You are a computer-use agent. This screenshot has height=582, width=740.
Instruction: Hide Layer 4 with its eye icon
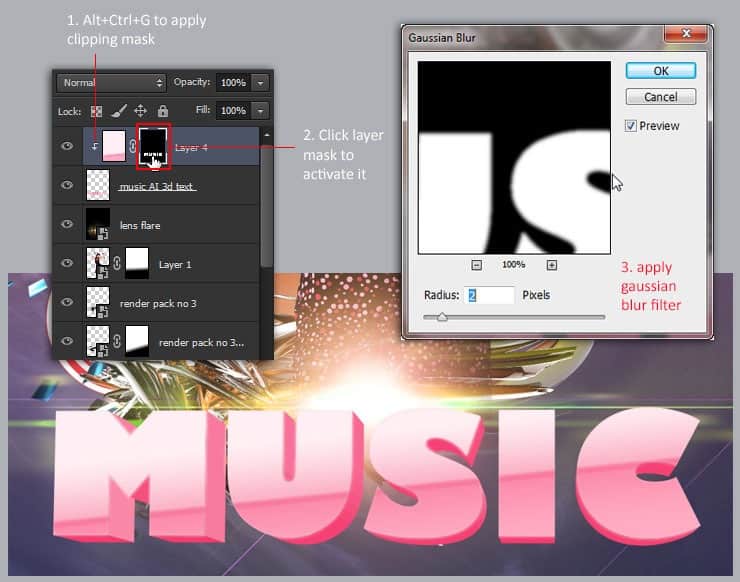67,146
